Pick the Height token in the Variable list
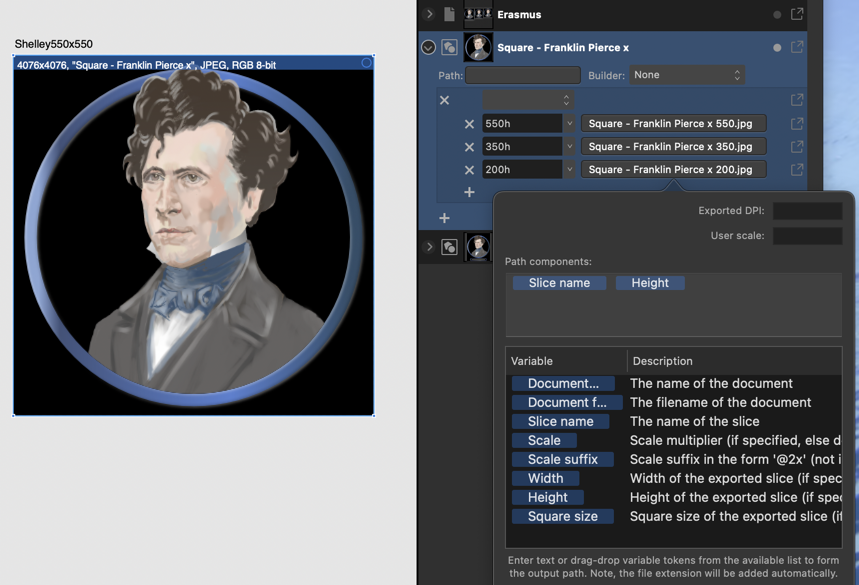 pos(548,498)
